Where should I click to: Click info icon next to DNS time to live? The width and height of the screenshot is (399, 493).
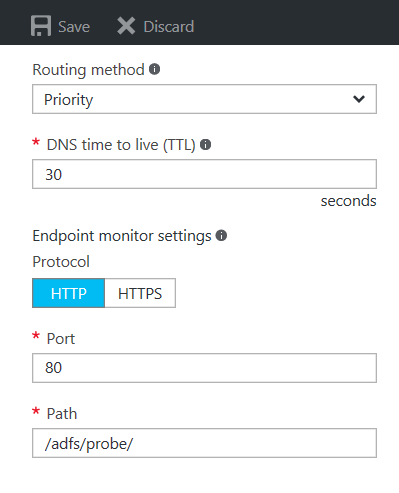(x=205, y=144)
